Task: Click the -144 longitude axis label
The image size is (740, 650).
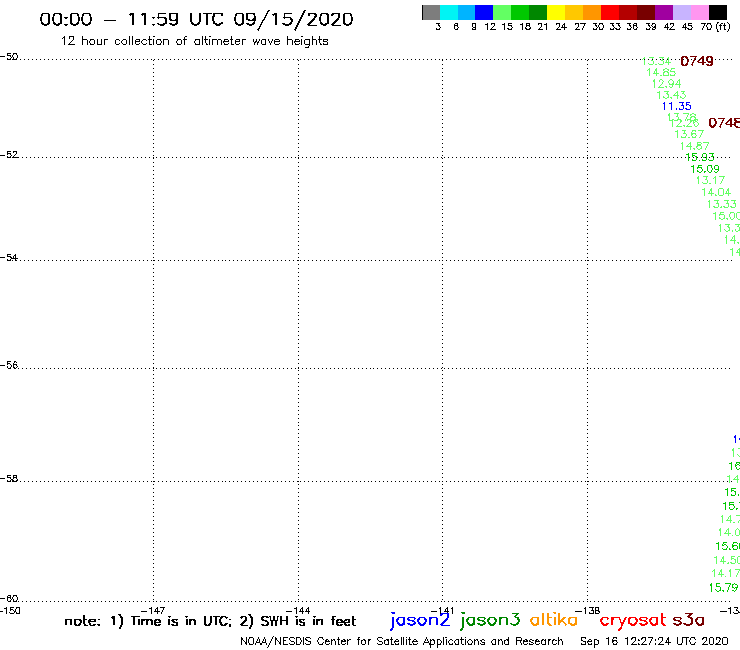Action: pos(298,610)
